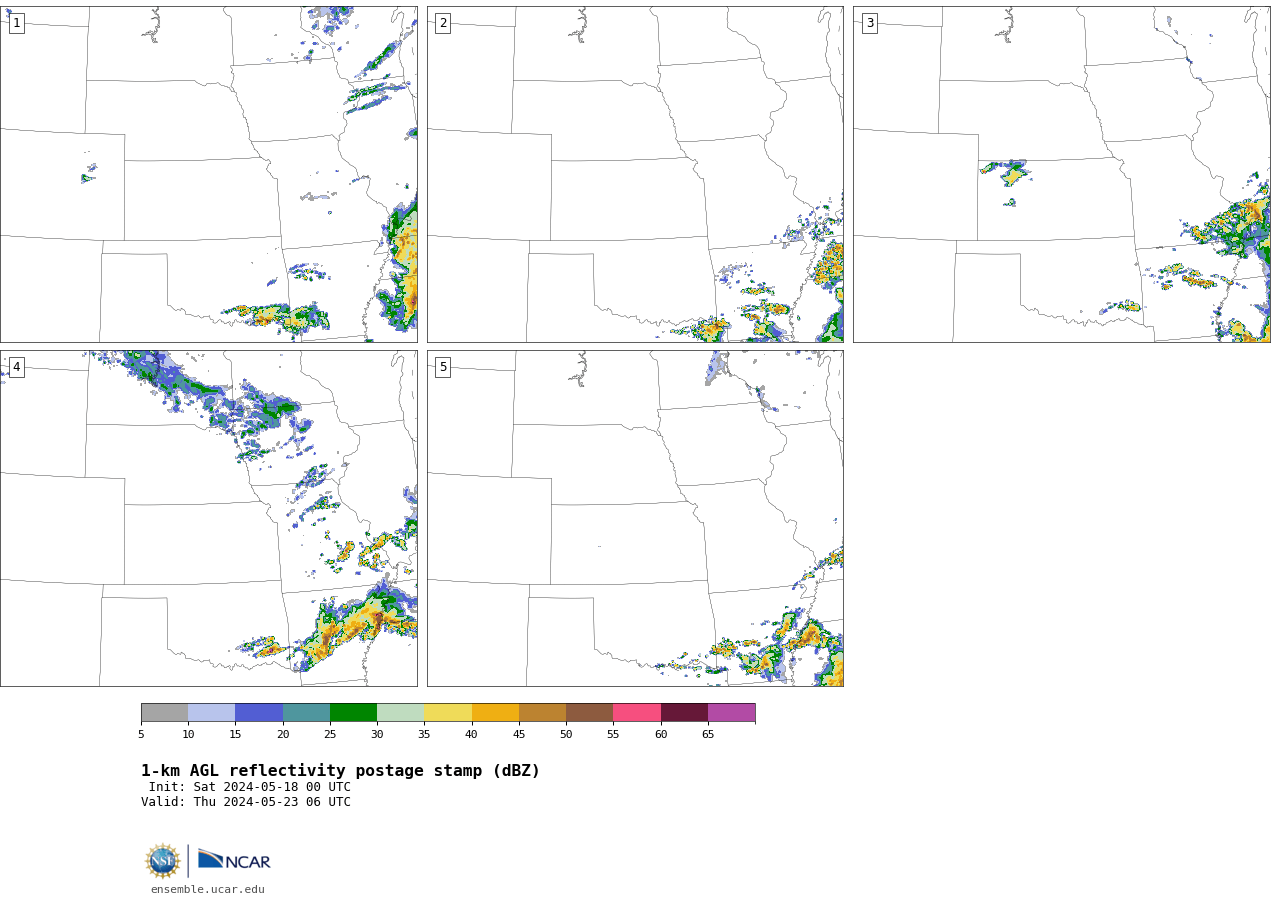Open ensemble member 5 reflectivity map
Screen dimensions: 1280x901
635,518
